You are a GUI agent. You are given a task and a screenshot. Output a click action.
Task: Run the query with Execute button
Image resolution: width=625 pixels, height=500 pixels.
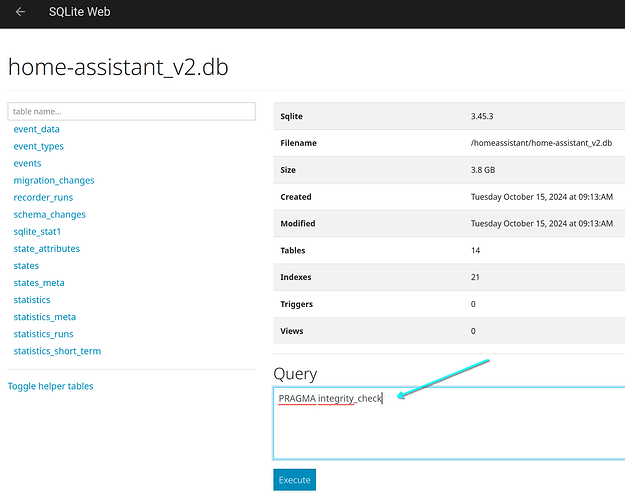click(295, 480)
